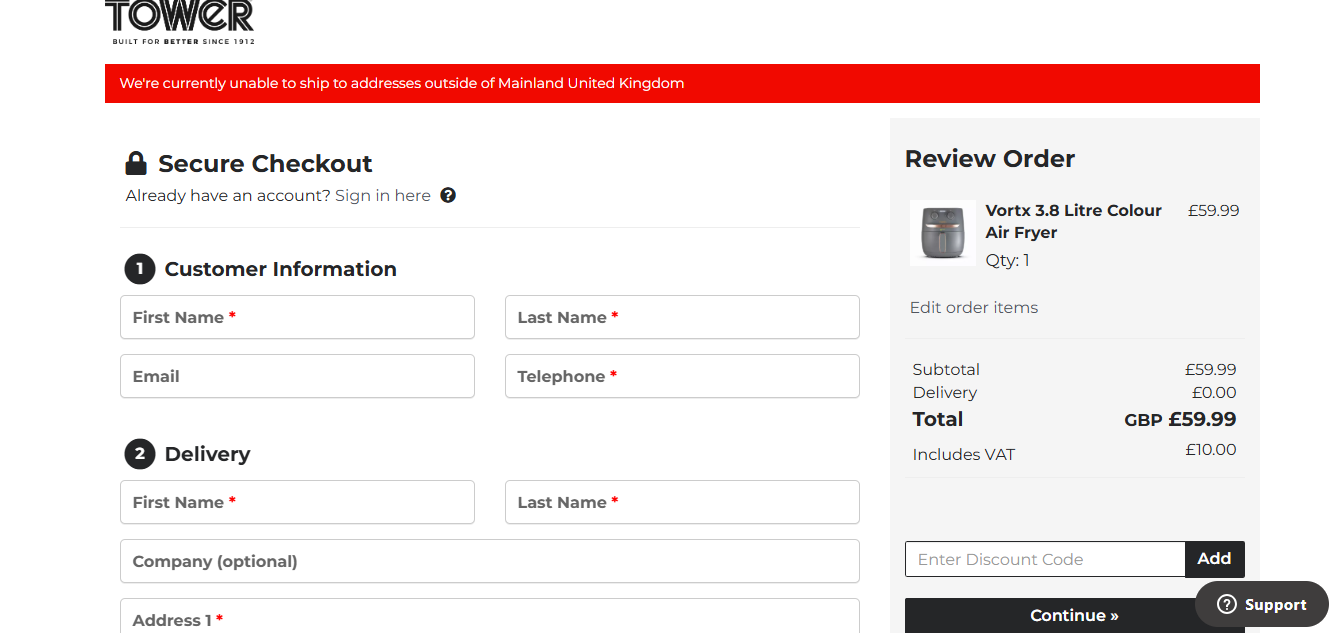Click the Tower logo
The width and height of the screenshot is (1339, 633).
click(179, 21)
